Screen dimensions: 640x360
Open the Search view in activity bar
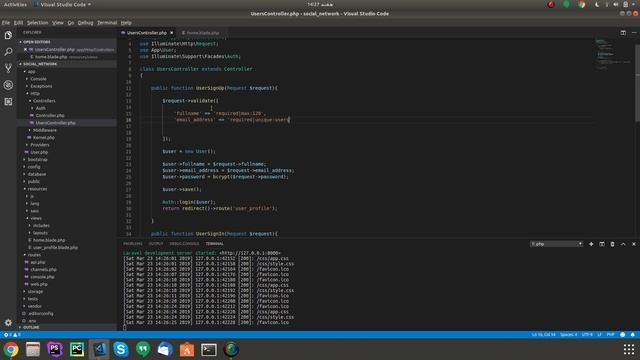click(8, 52)
